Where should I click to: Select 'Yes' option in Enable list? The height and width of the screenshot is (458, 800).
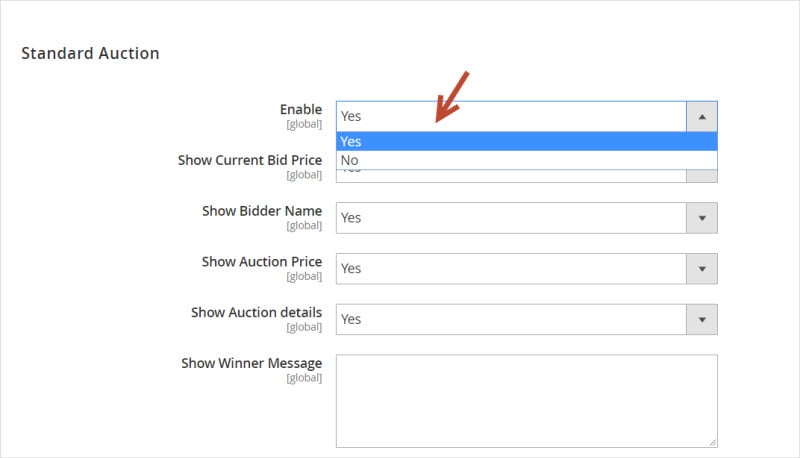[527, 141]
